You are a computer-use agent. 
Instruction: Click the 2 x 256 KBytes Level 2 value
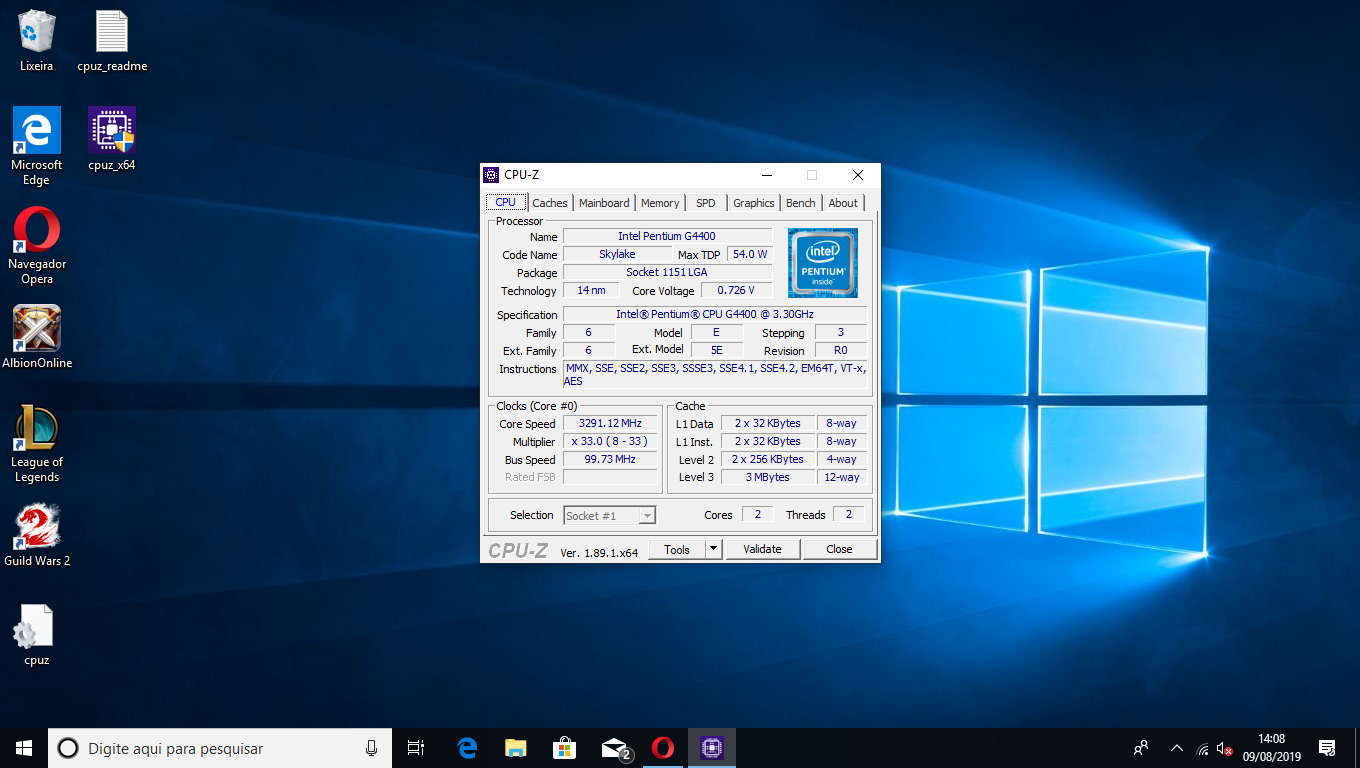coord(767,459)
